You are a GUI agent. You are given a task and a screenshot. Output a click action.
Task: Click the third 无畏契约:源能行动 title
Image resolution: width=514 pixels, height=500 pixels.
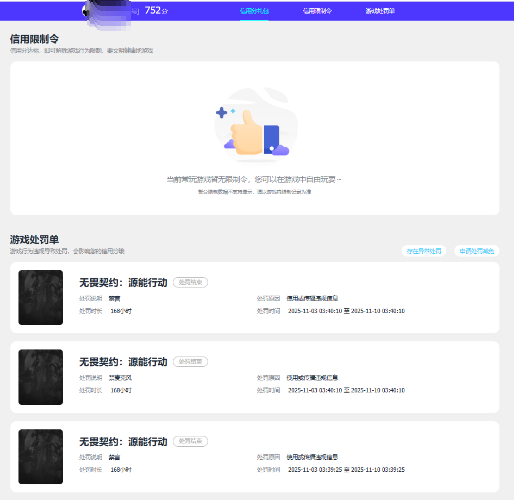point(123,442)
